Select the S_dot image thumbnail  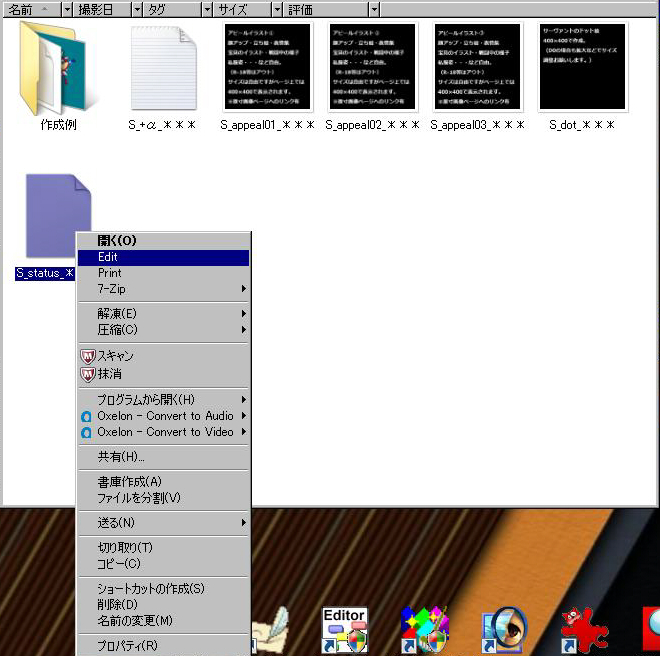[582, 66]
